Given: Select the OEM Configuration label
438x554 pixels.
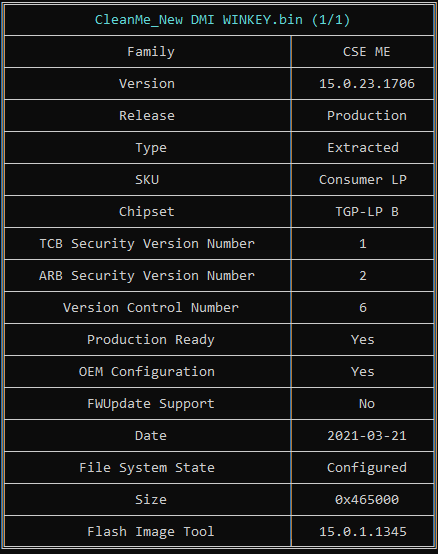Looking at the screenshot, I should [147, 372].
